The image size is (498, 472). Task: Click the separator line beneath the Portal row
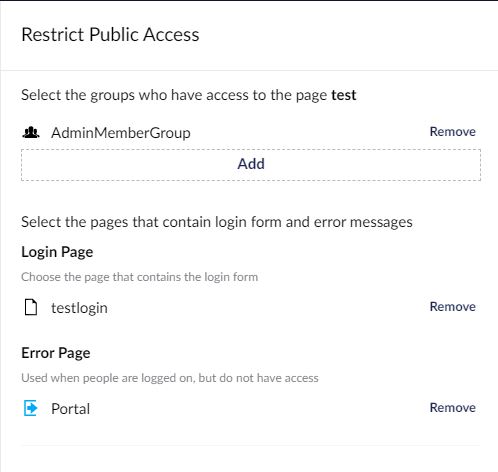click(x=251, y=445)
